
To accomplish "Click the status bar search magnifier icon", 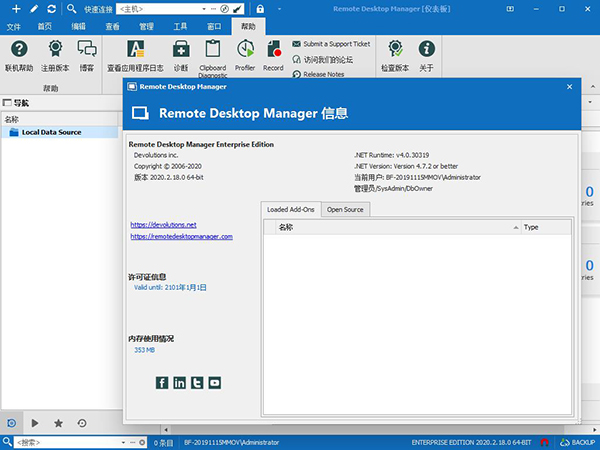I will tap(7, 442).
